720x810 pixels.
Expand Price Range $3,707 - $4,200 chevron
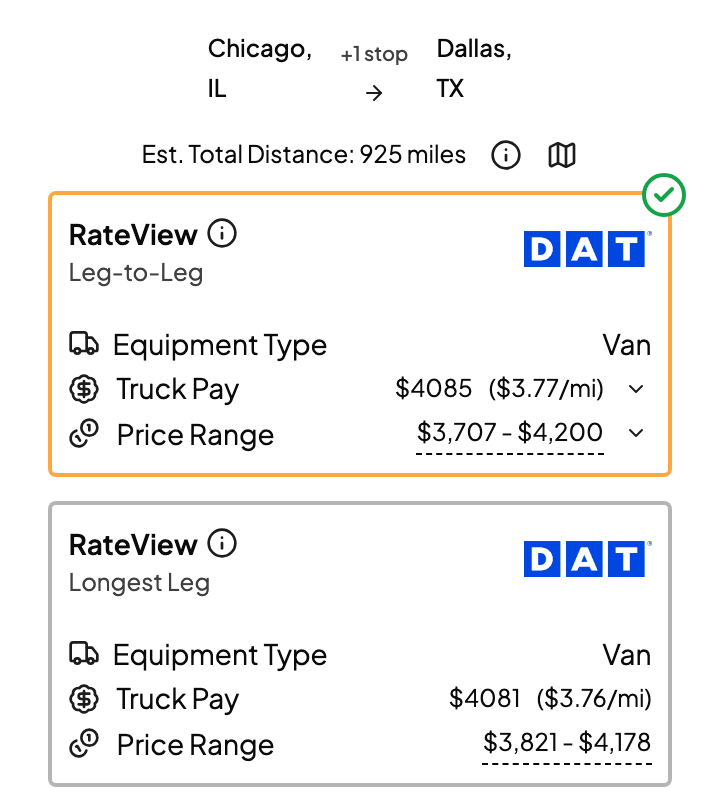tap(636, 433)
